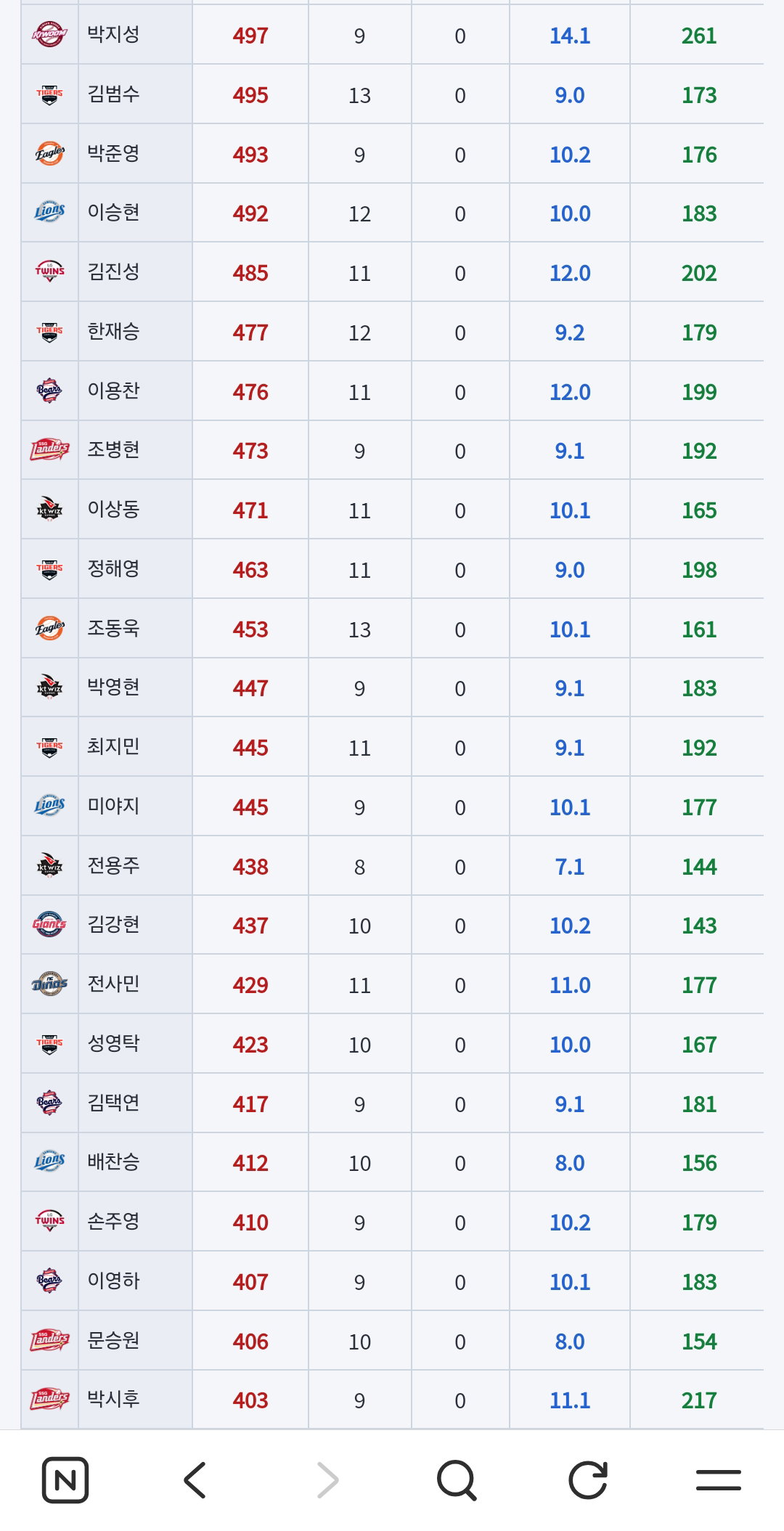This screenshot has width=784, height=1531.
Task: Go back with the left arrow
Action: 195,1479
